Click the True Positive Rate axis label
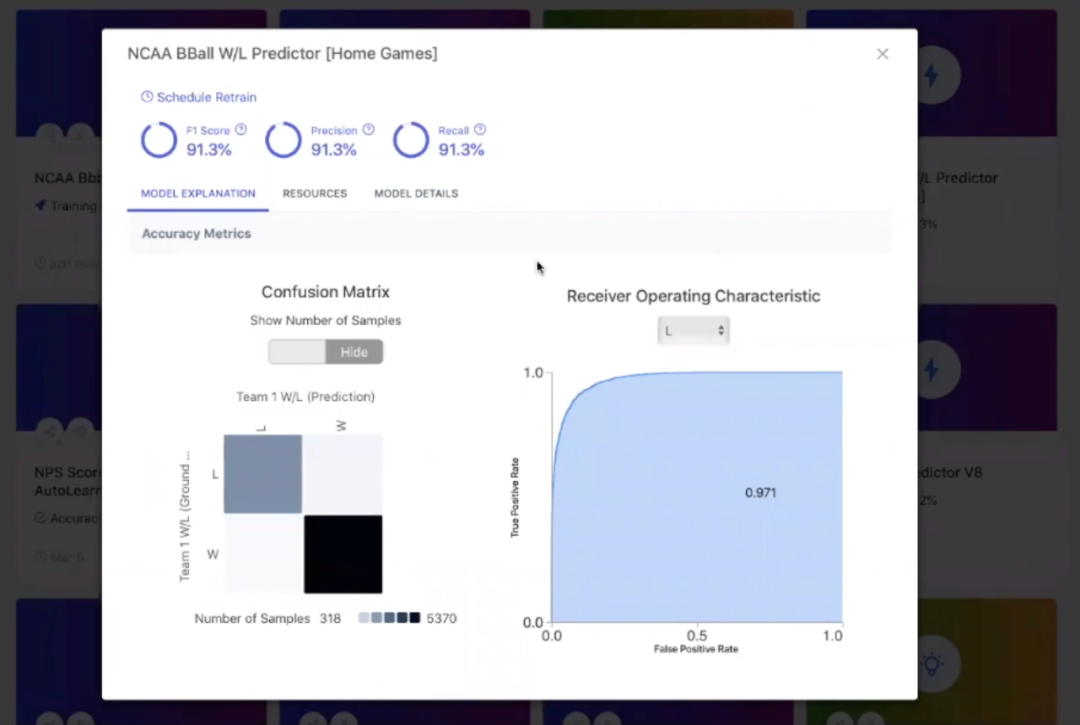Viewport: 1080px width, 725px height. [515, 497]
